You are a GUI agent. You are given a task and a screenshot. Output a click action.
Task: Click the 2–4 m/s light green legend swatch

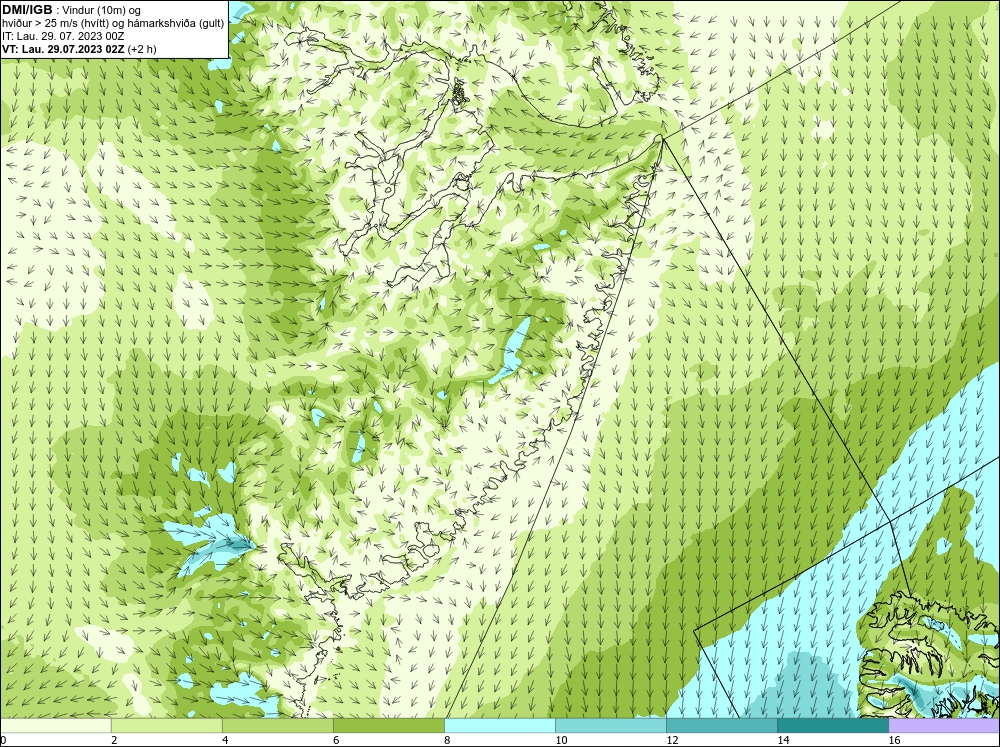(x=167, y=725)
